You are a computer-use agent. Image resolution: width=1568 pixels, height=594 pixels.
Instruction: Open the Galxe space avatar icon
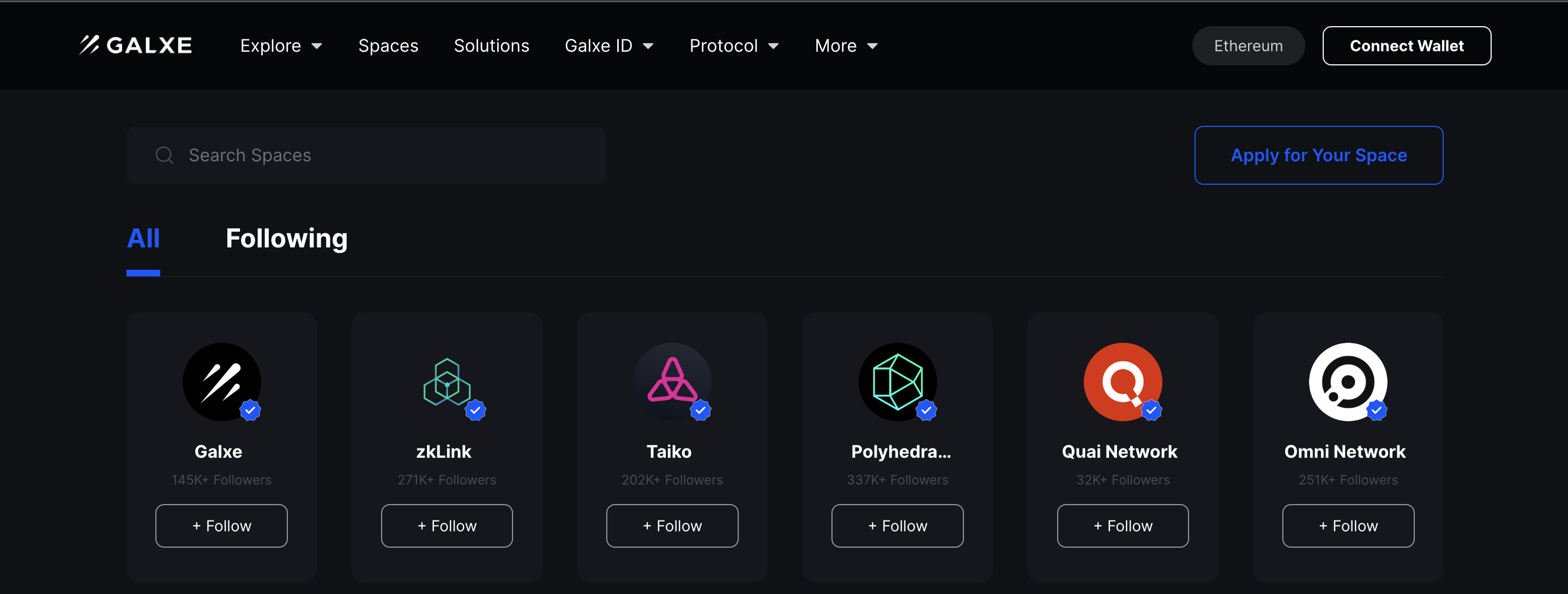(221, 381)
